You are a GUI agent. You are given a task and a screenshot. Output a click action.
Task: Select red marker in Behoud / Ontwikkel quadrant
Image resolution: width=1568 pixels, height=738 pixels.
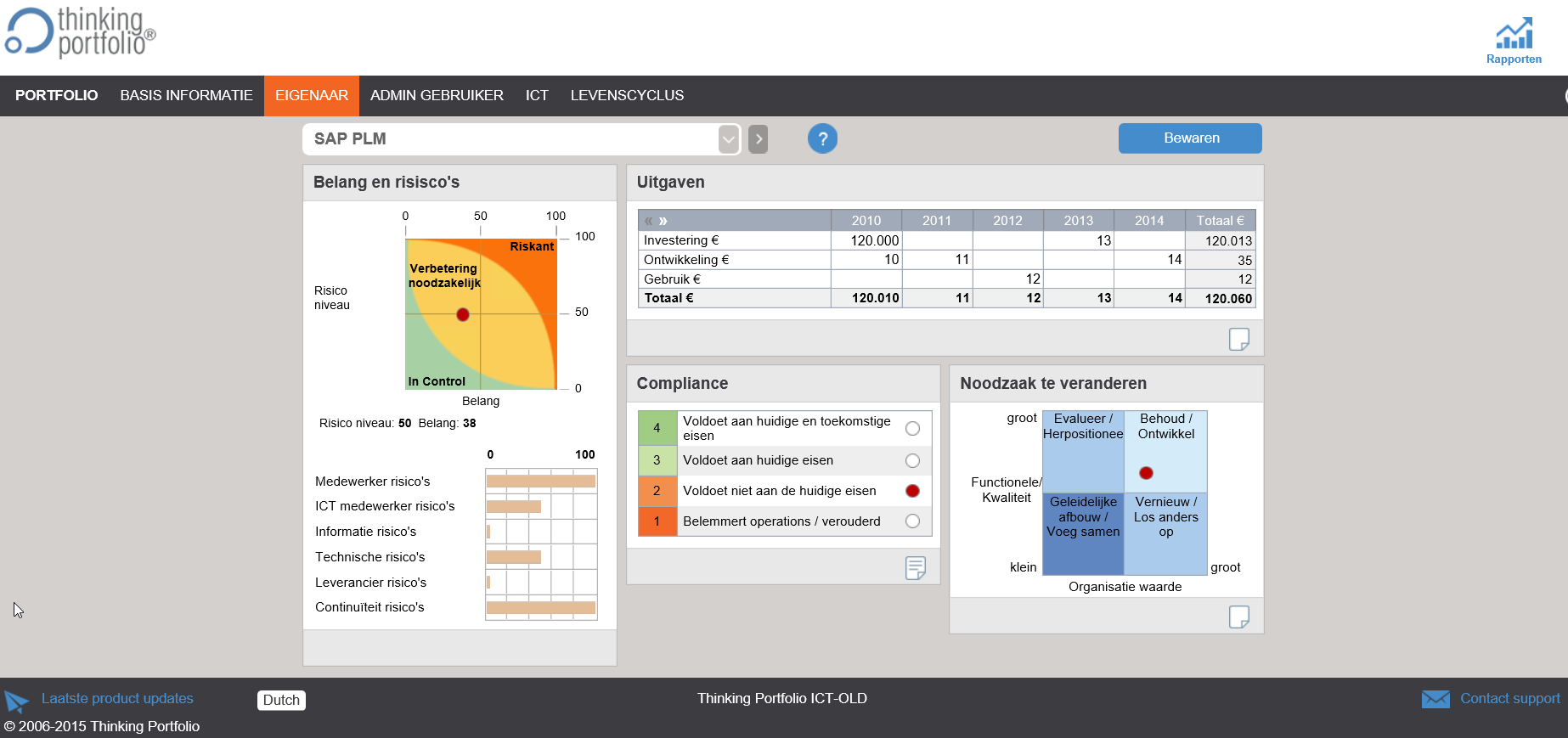tap(1146, 473)
